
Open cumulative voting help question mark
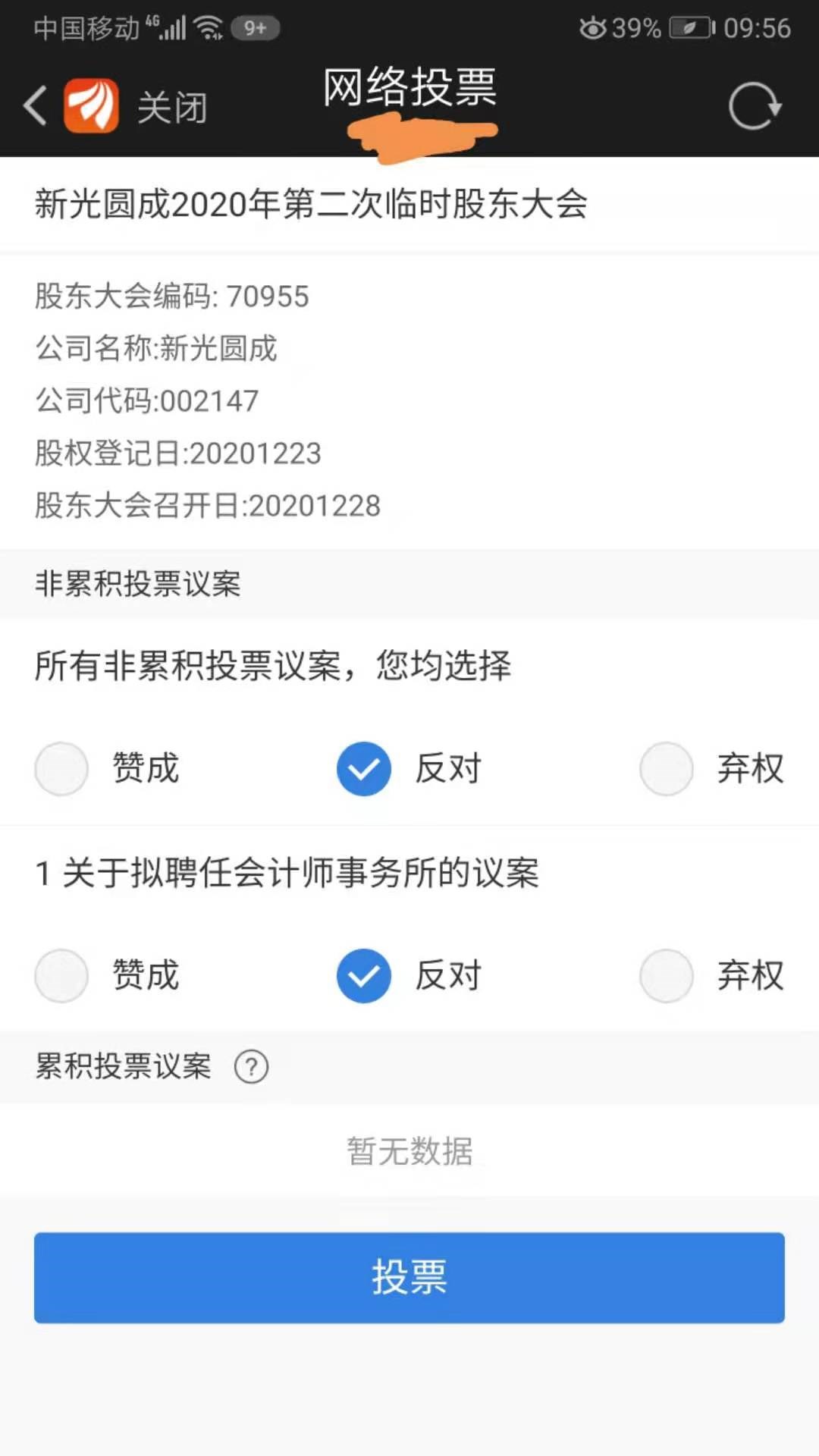[251, 1067]
